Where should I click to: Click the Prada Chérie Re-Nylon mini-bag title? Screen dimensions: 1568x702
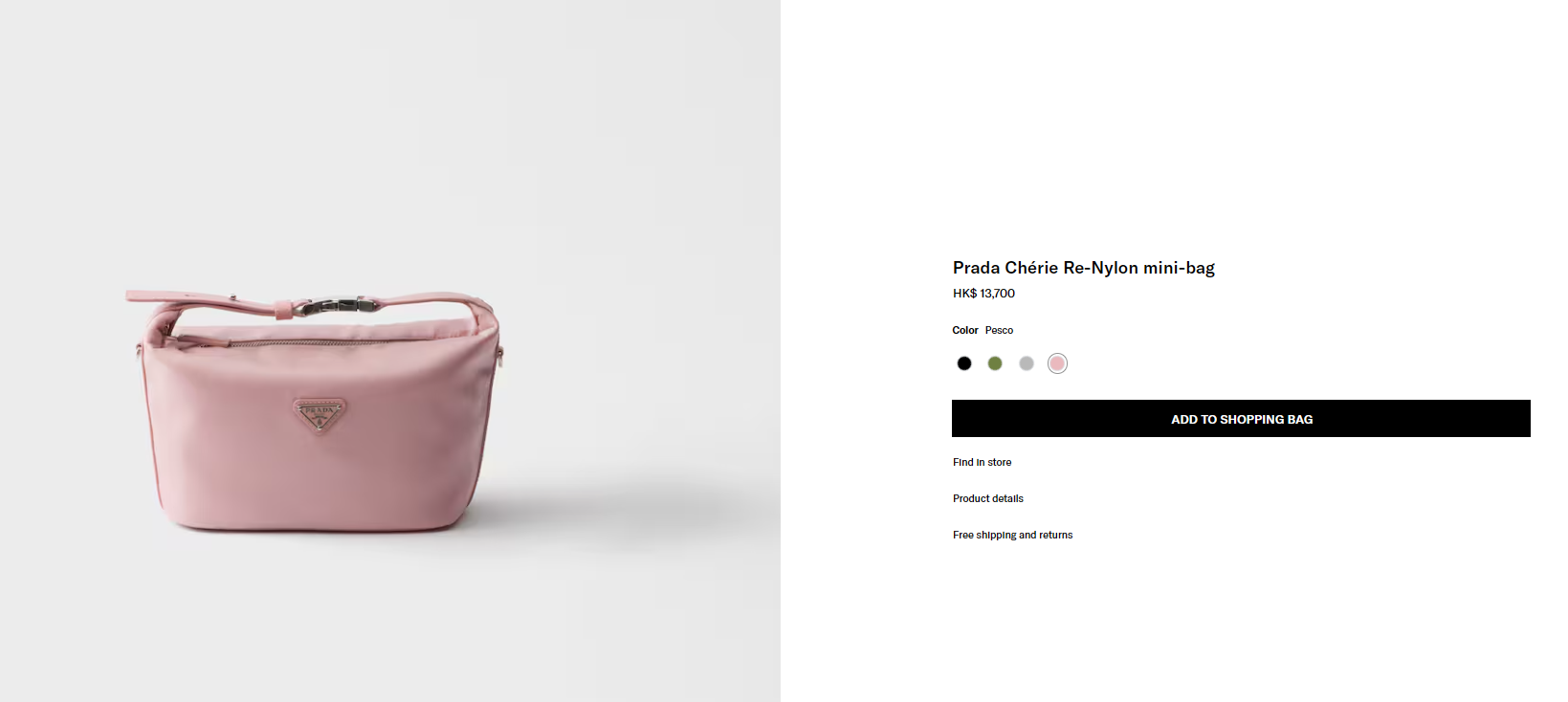coord(1083,268)
